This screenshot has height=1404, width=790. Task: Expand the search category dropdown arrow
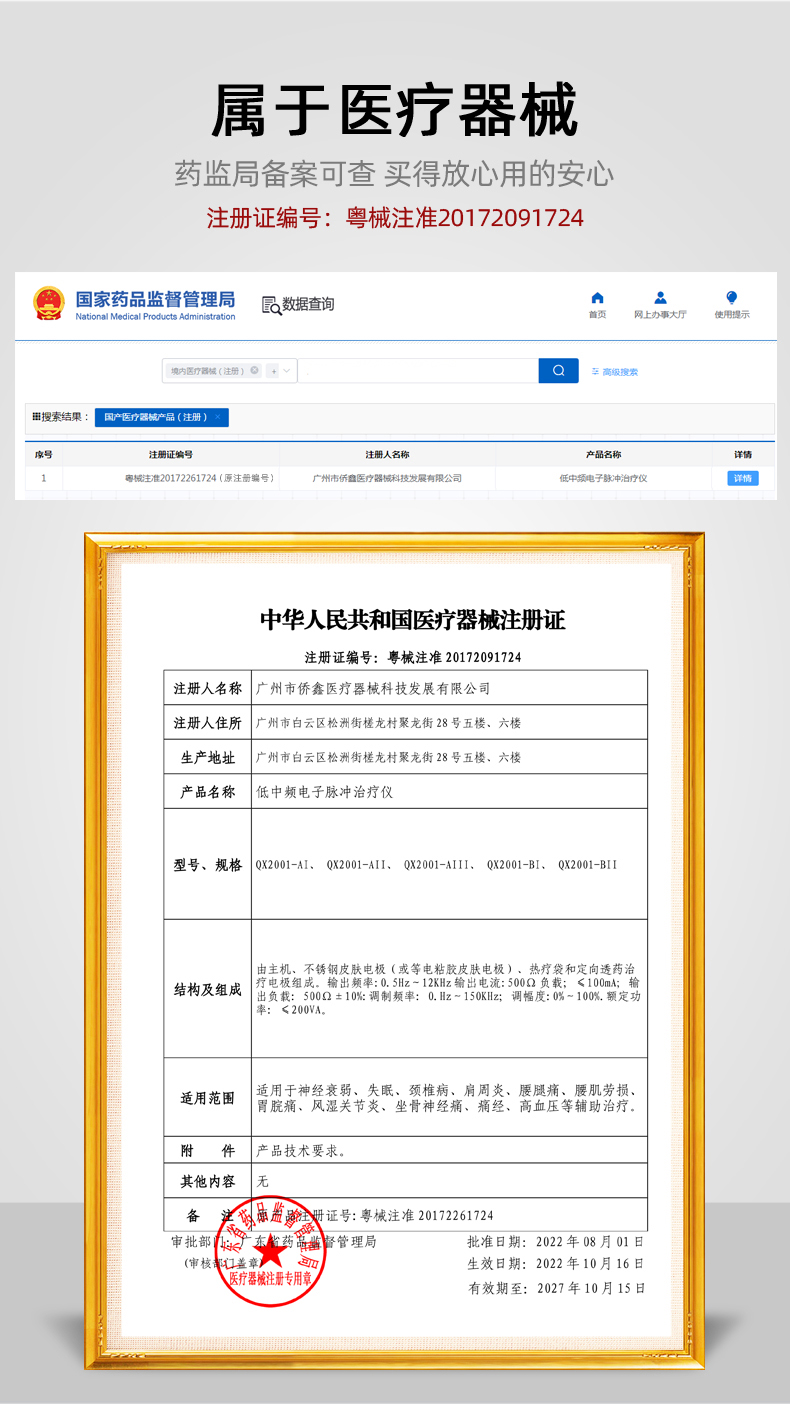287,370
